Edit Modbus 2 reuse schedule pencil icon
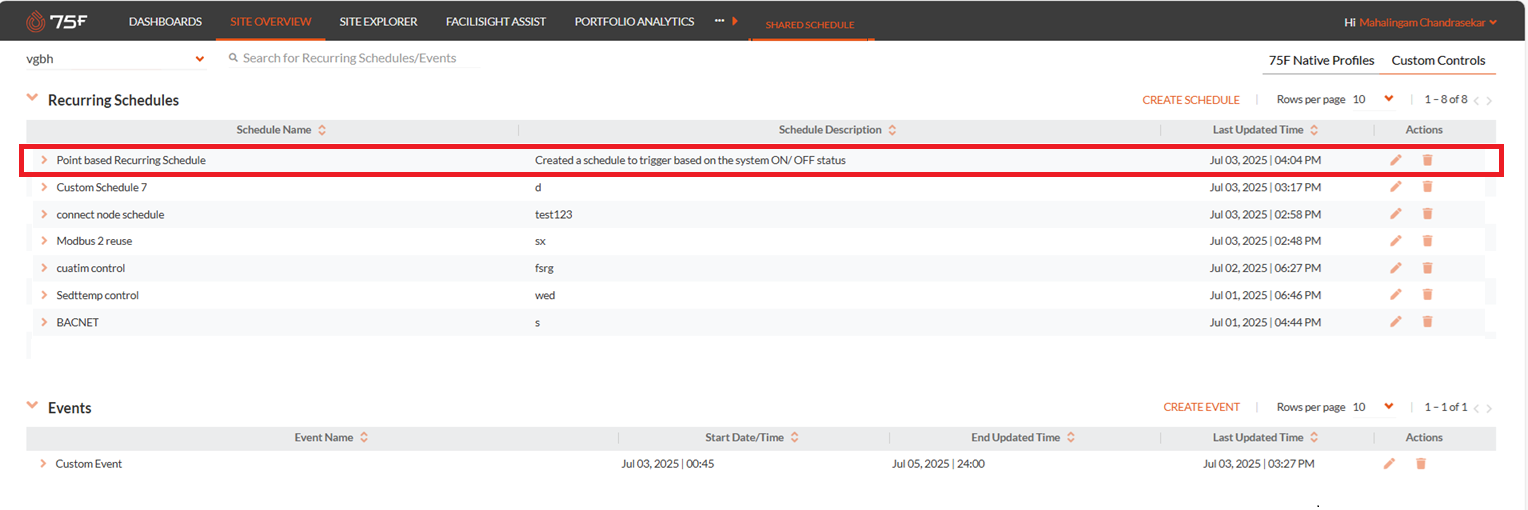Image resolution: width=1528 pixels, height=510 pixels. point(1396,241)
